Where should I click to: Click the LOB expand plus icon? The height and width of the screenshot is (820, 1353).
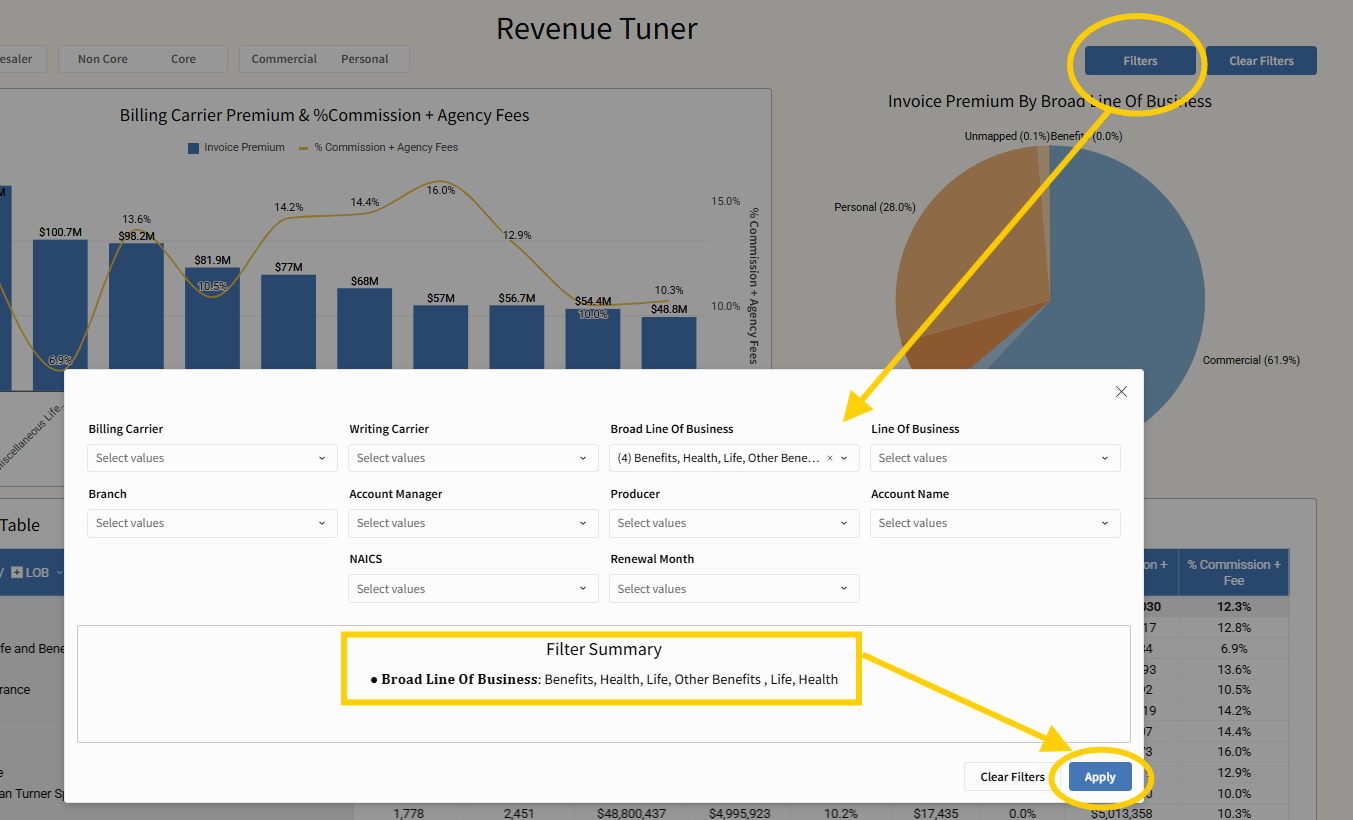tap(16, 573)
